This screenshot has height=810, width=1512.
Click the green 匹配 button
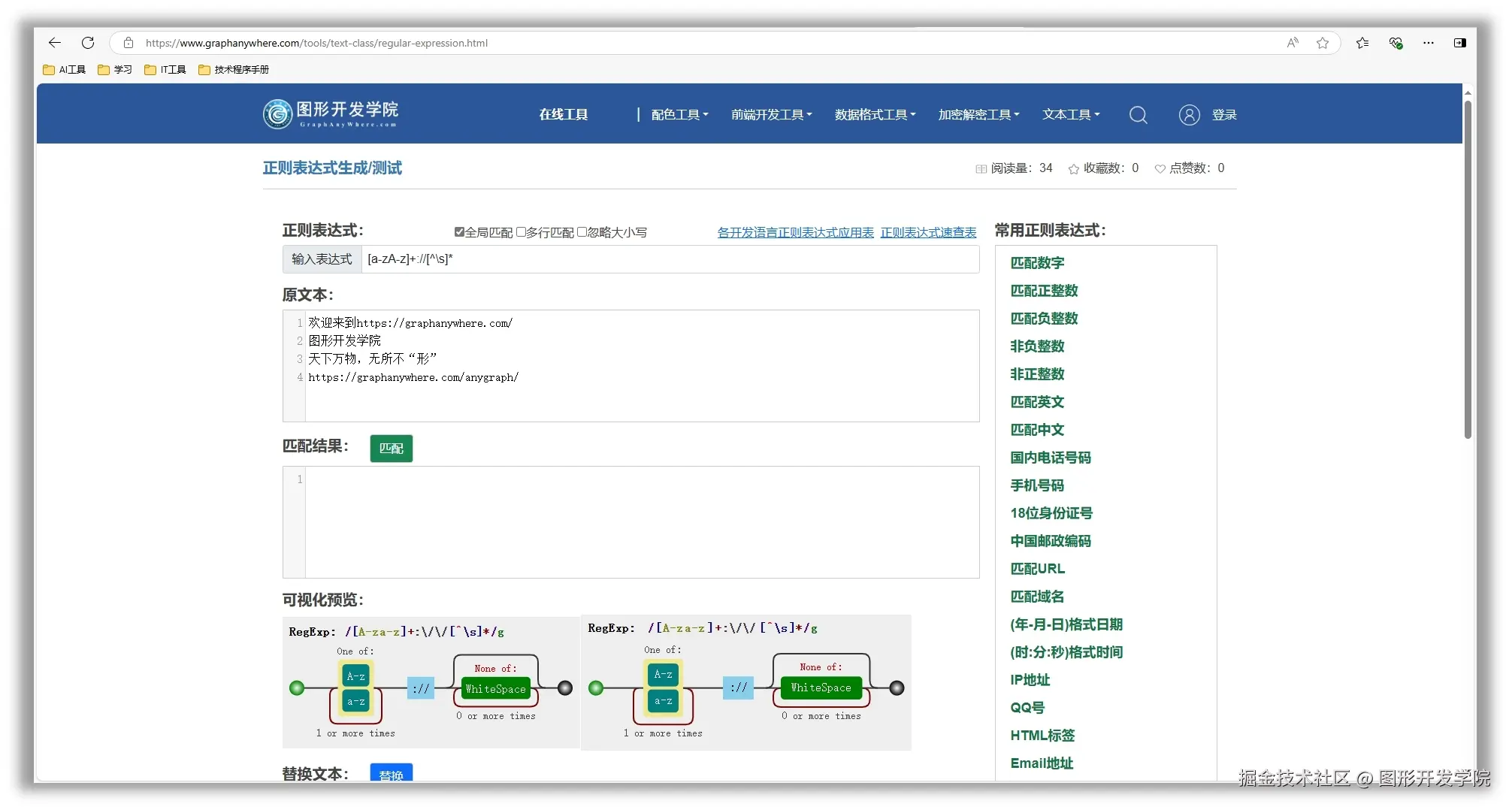click(392, 449)
